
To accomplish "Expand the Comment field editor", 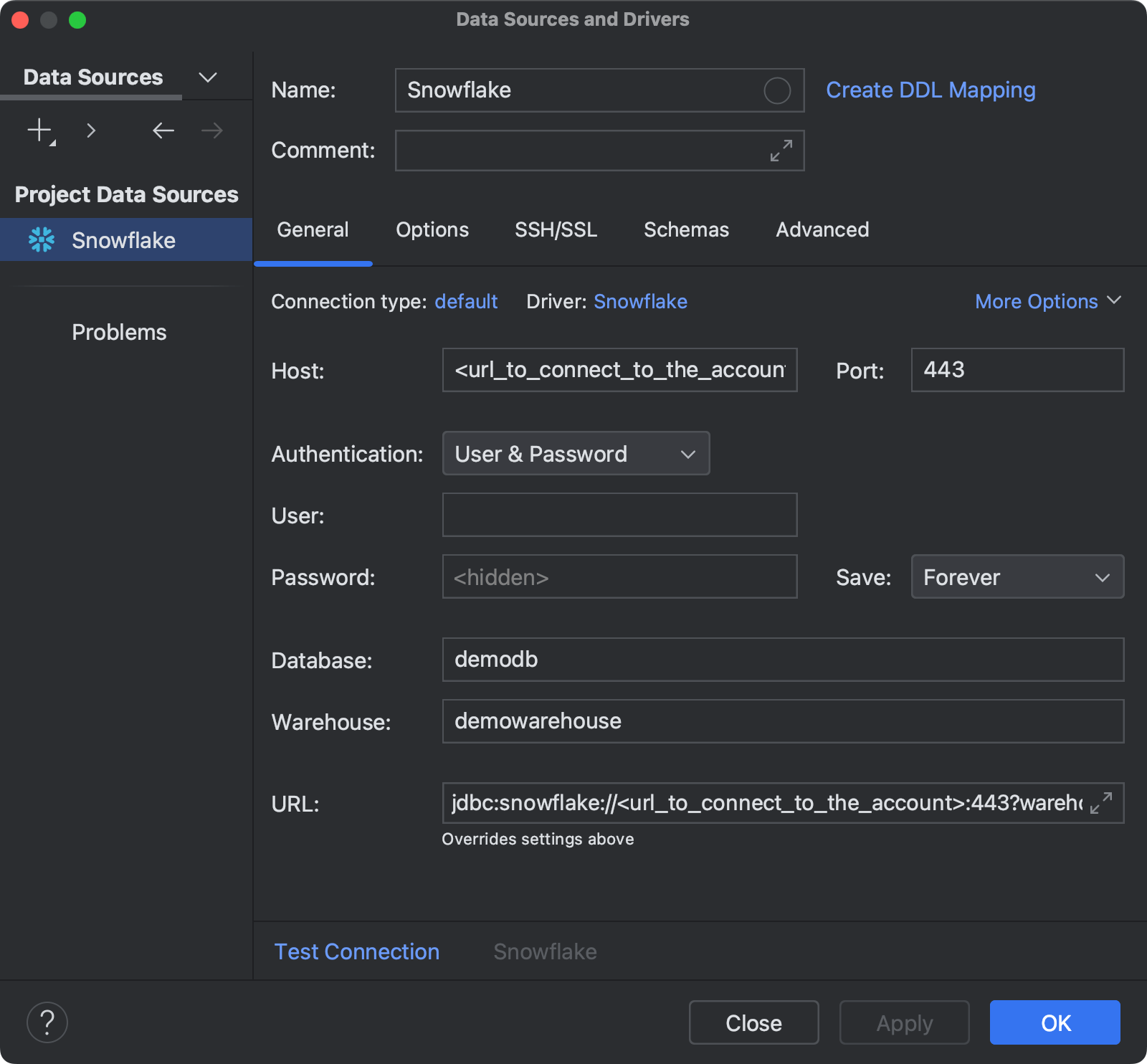I will coord(781,151).
